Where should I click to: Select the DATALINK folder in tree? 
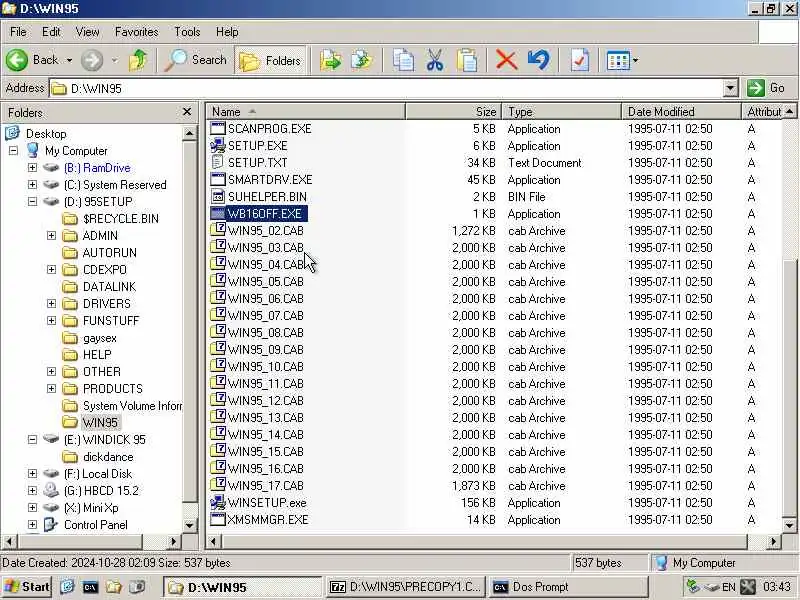[x=109, y=287]
